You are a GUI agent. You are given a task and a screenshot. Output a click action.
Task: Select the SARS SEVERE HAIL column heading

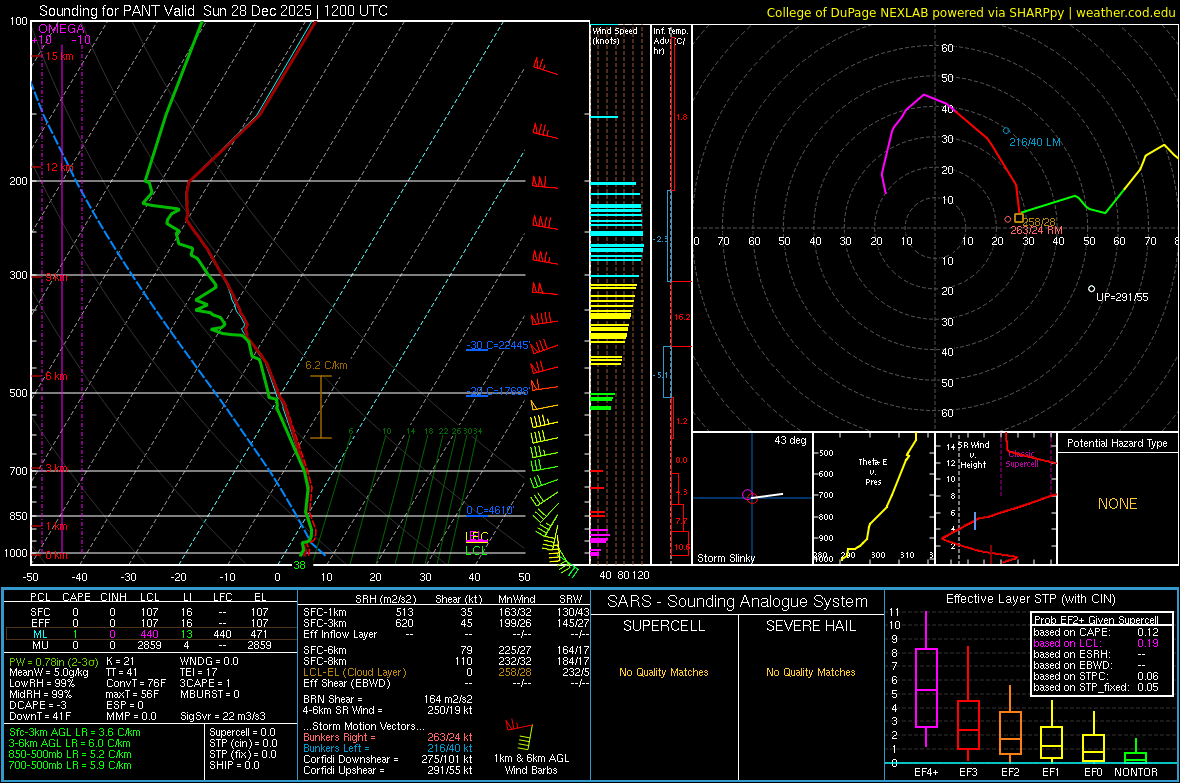click(811, 626)
